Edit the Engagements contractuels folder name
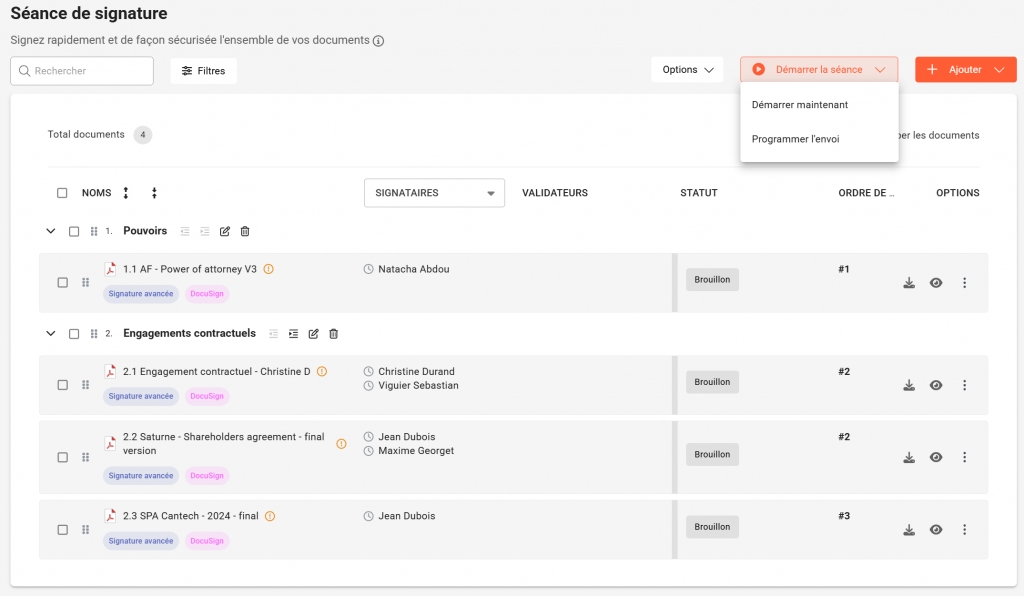The width and height of the screenshot is (1024, 596). tap(313, 333)
